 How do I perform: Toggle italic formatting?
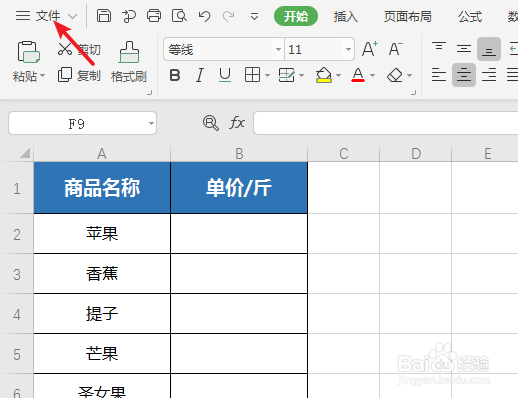(x=200, y=75)
